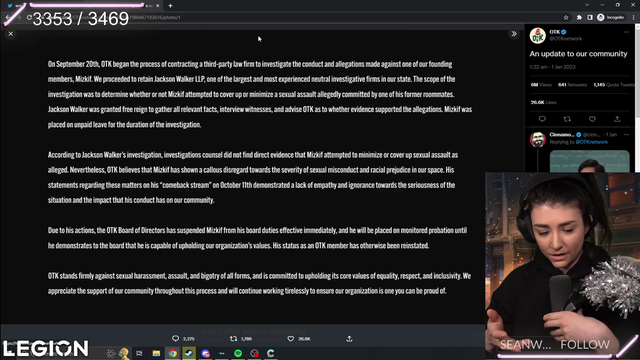The width and height of the screenshot is (640, 360).
Task: Open Spotify from the taskbar
Action: 238,353
